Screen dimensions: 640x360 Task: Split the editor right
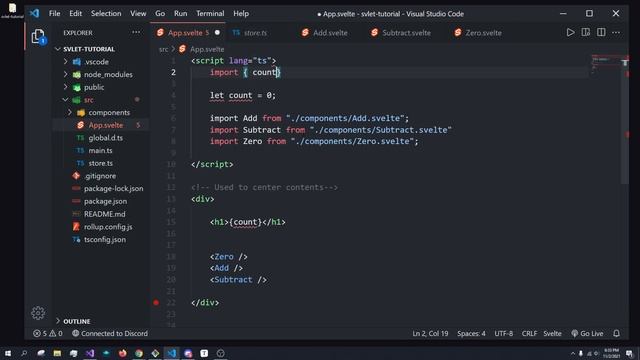click(x=601, y=32)
